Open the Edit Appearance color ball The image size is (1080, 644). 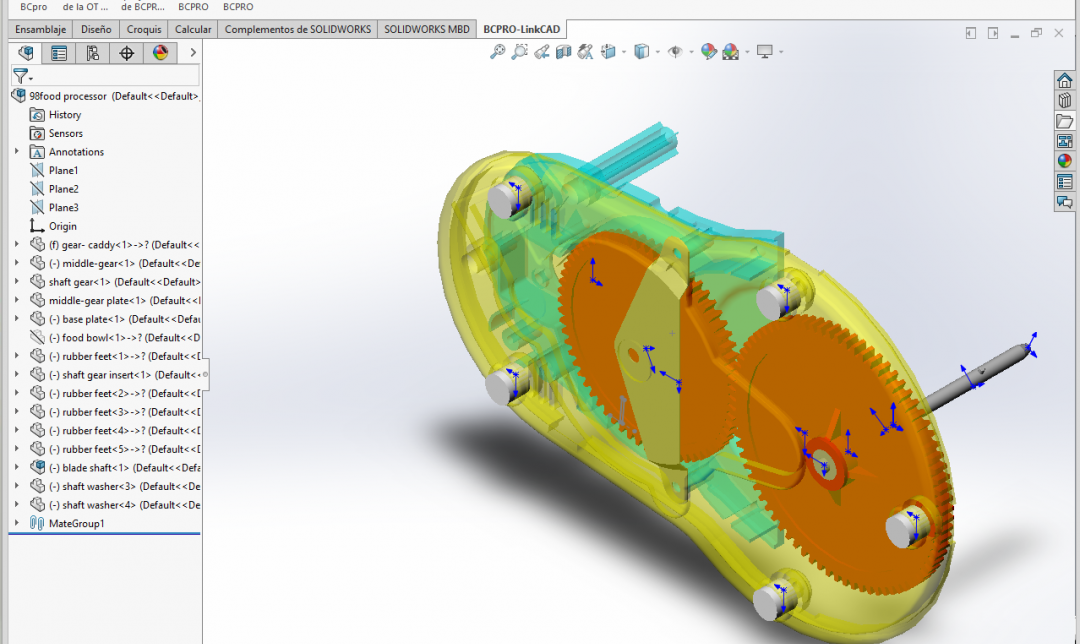(x=709, y=52)
